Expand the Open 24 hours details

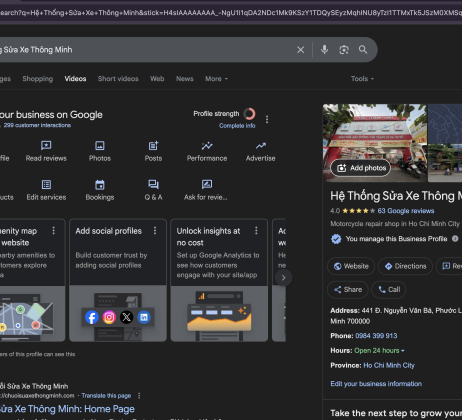coord(379,351)
